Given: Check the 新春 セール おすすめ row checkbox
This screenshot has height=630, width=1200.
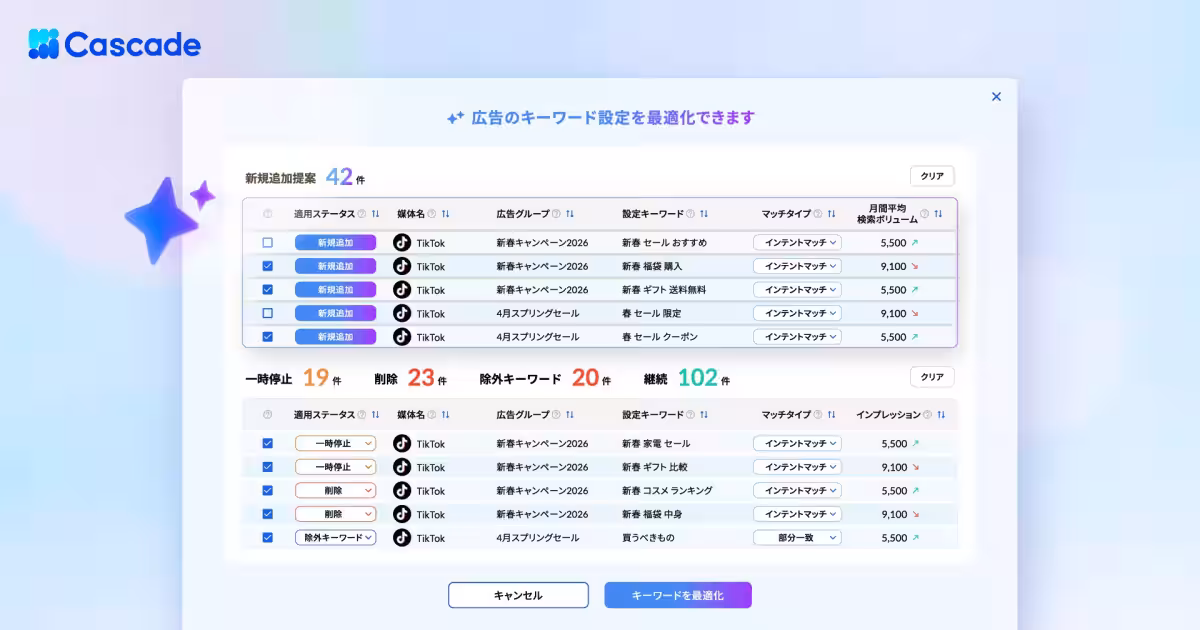Looking at the screenshot, I should pyautogui.click(x=265, y=242).
